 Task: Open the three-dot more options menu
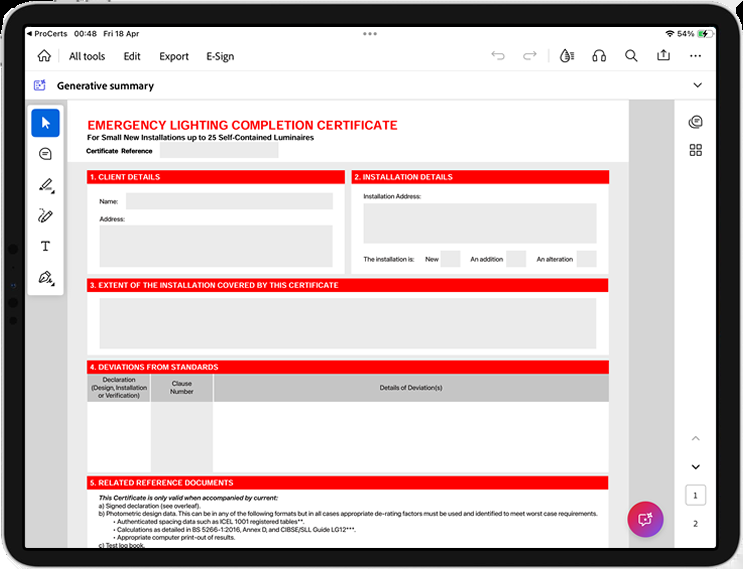(696, 56)
